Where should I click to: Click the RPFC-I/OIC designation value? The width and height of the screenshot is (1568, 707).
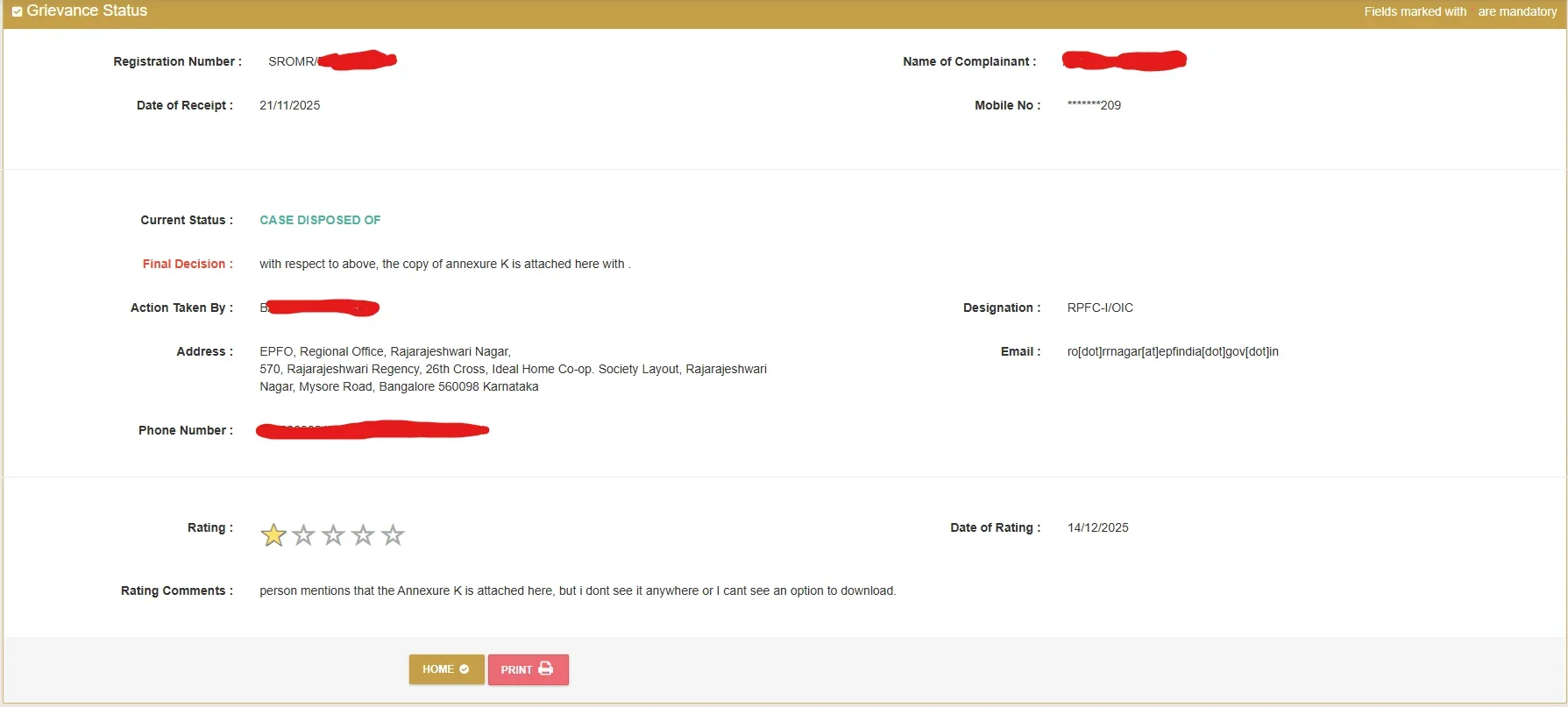pyautogui.click(x=1100, y=308)
